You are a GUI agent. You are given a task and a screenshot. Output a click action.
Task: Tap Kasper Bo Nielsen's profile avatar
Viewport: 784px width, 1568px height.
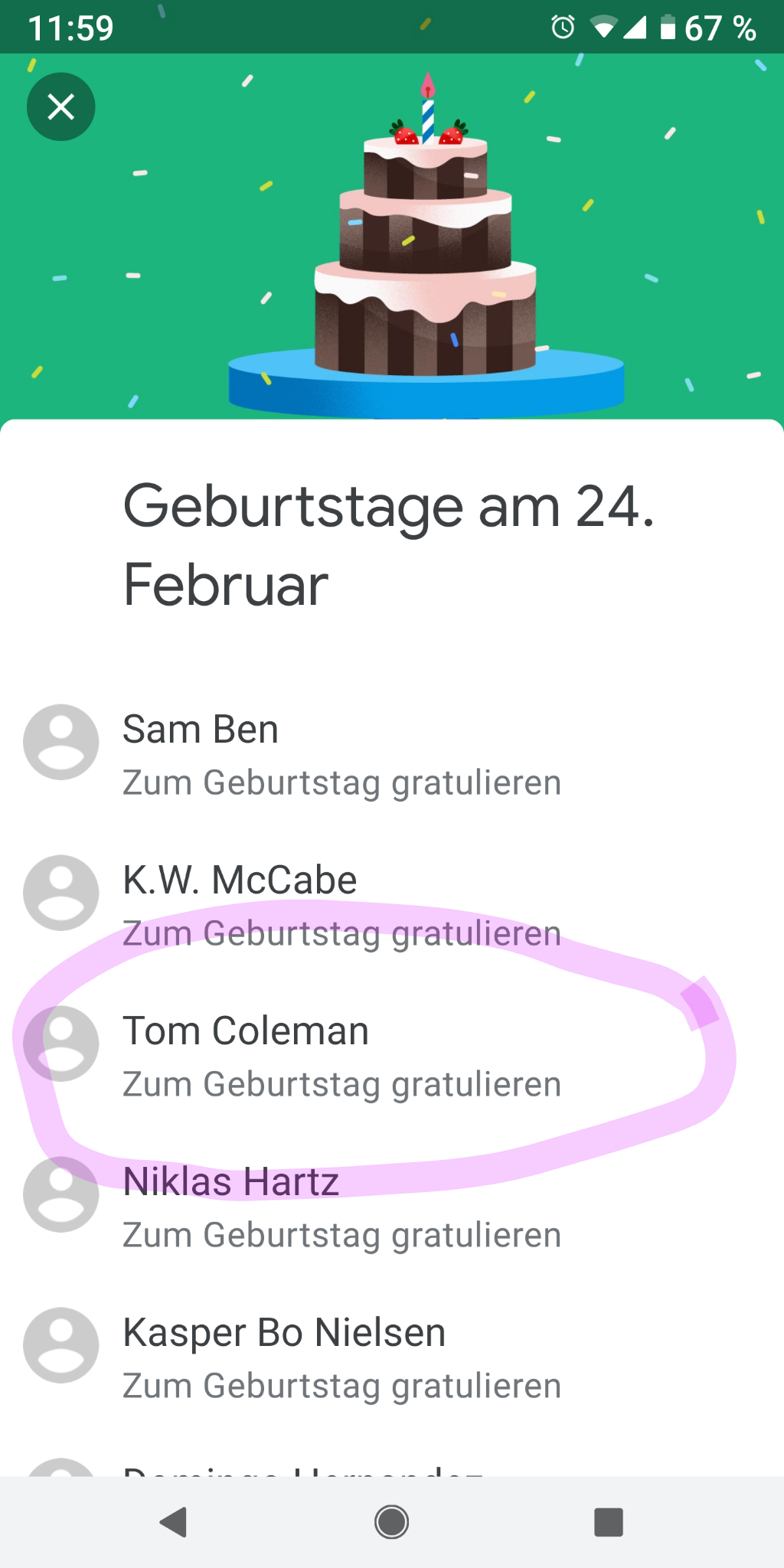click(x=61, y=1345)
